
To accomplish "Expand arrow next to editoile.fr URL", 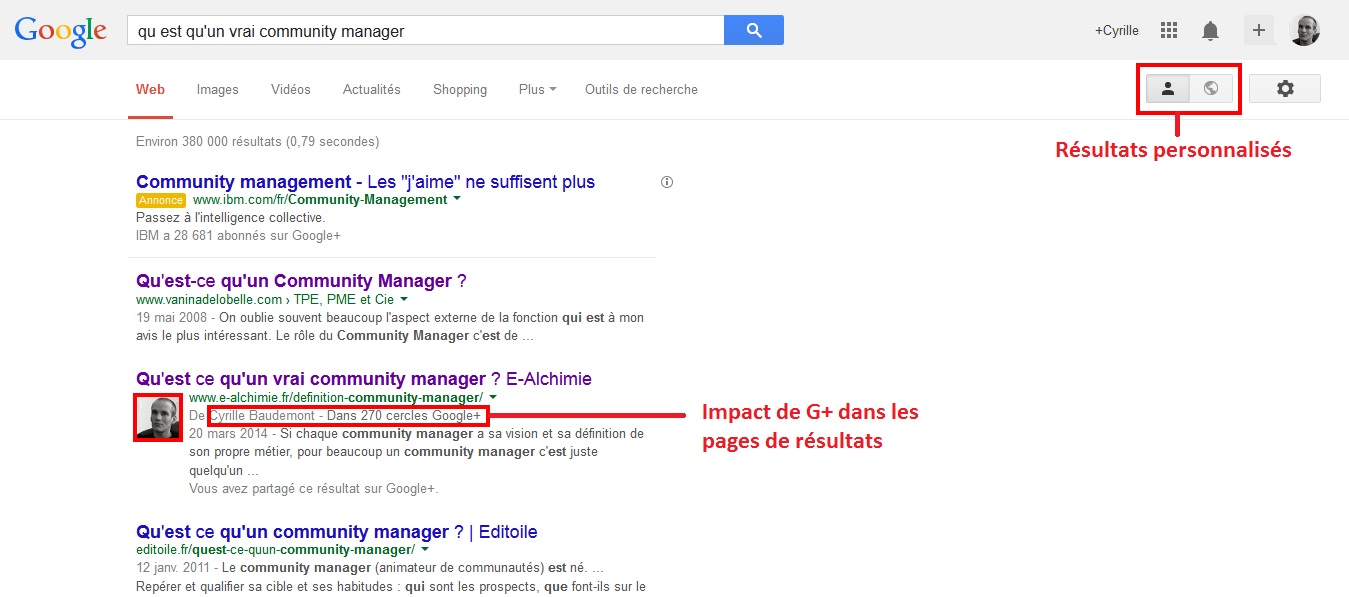I will tap(425, 549).
